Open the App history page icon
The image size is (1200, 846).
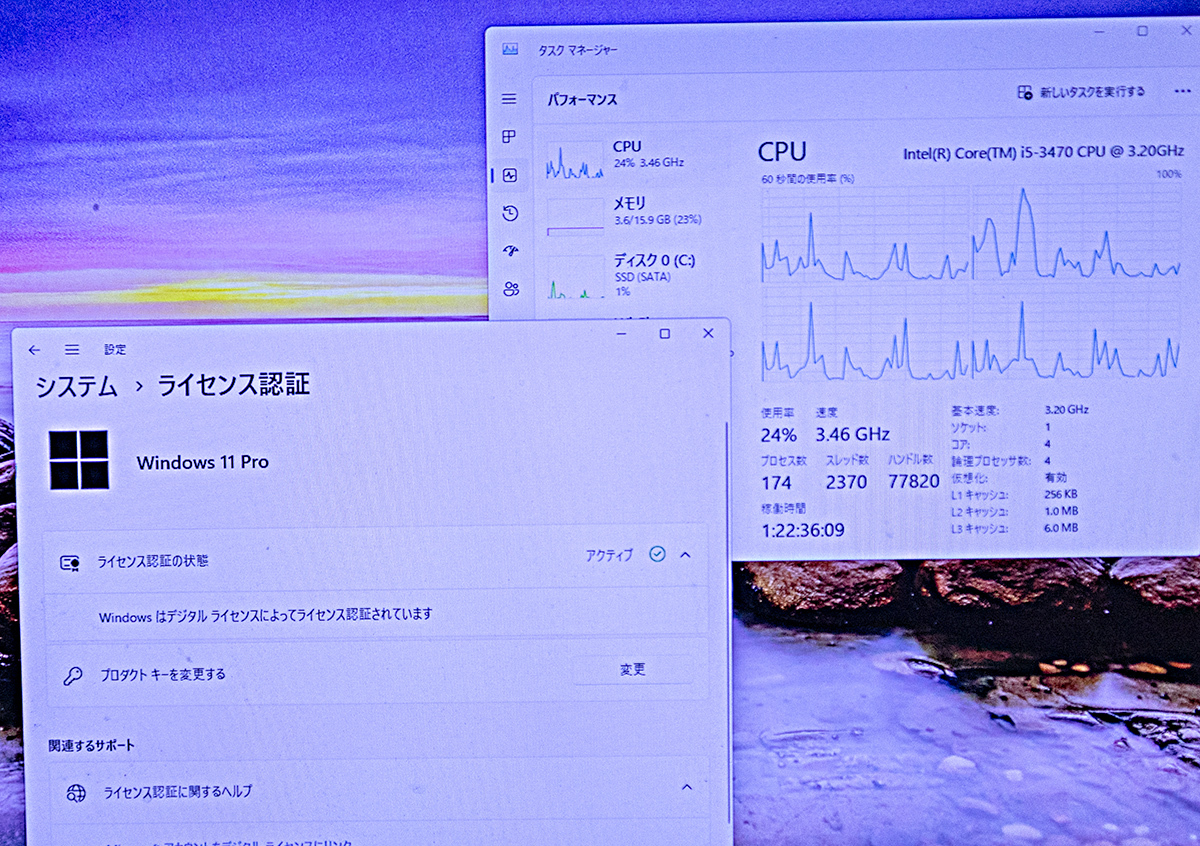pos(509,213)
